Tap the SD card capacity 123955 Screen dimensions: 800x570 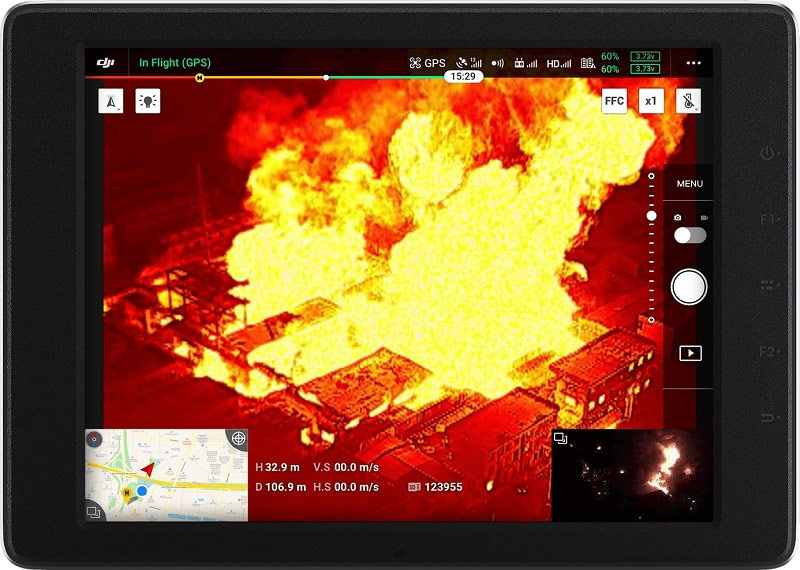(x=435, y=487)
